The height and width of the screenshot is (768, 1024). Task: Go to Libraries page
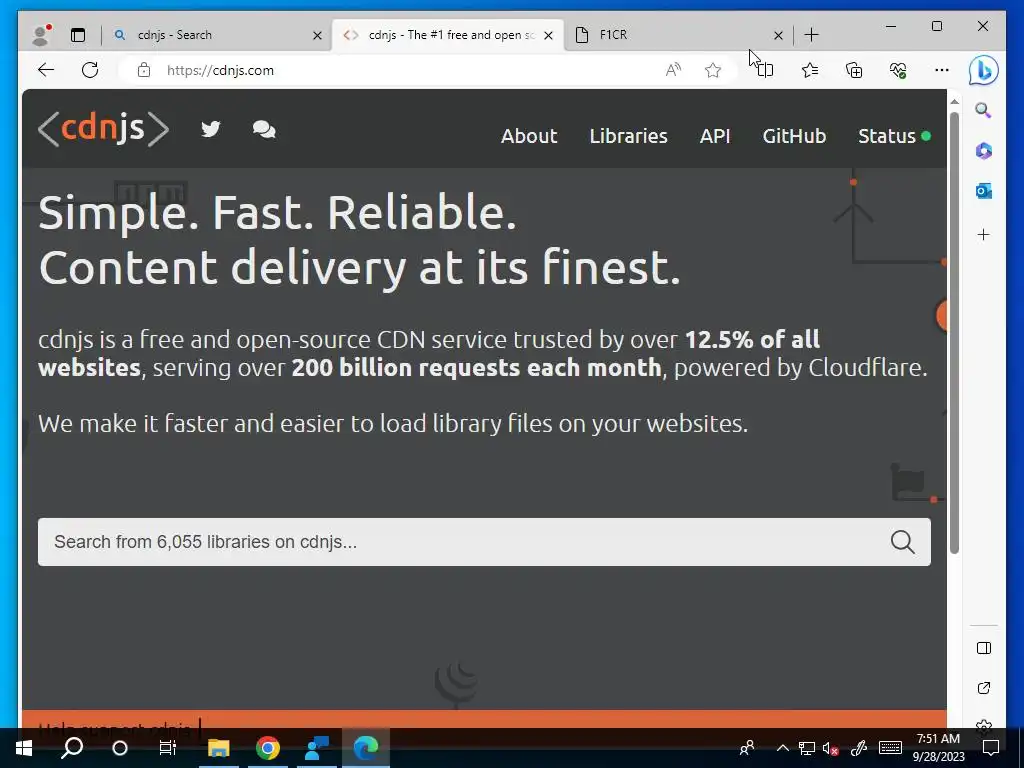[x=628, y=136]
